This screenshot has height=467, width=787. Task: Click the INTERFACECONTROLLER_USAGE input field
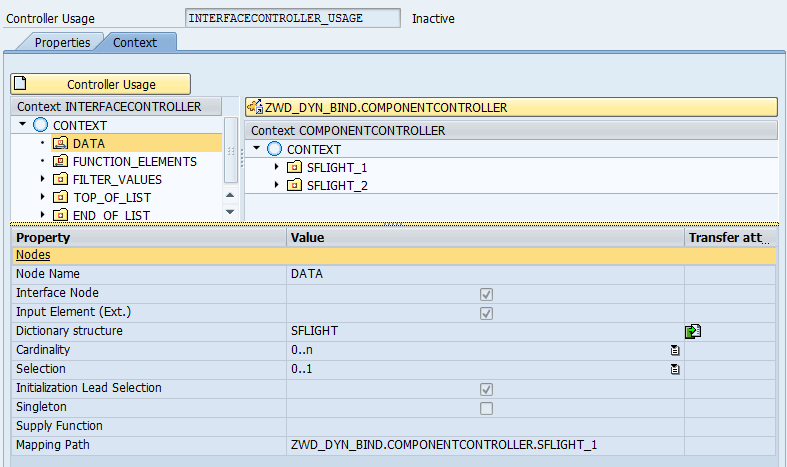click(293, 18)
